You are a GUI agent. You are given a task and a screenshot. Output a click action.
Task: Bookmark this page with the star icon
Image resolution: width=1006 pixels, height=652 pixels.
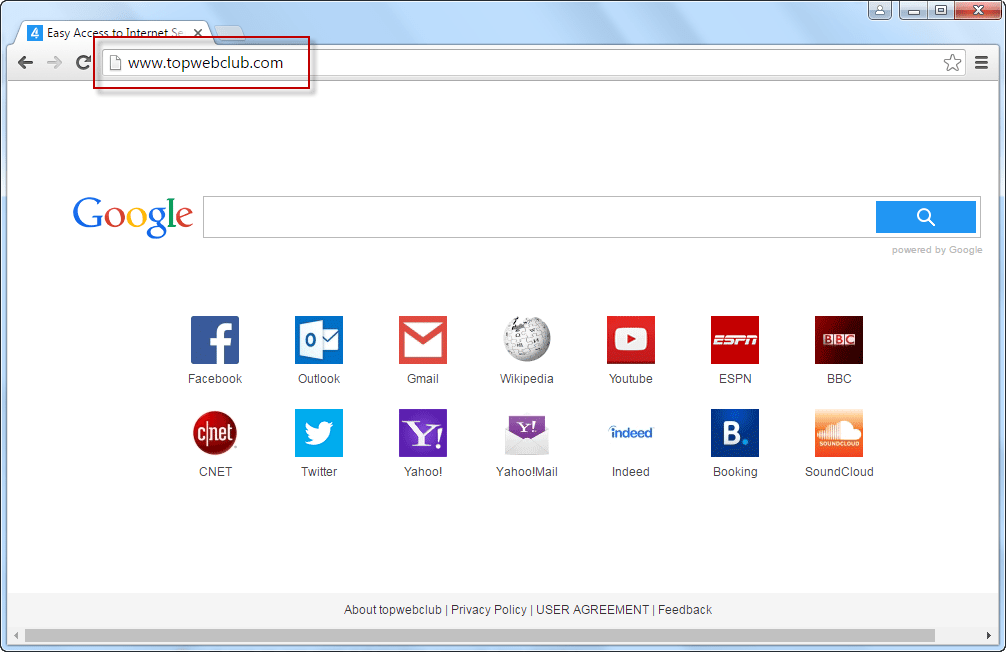[x=952, y=62]
